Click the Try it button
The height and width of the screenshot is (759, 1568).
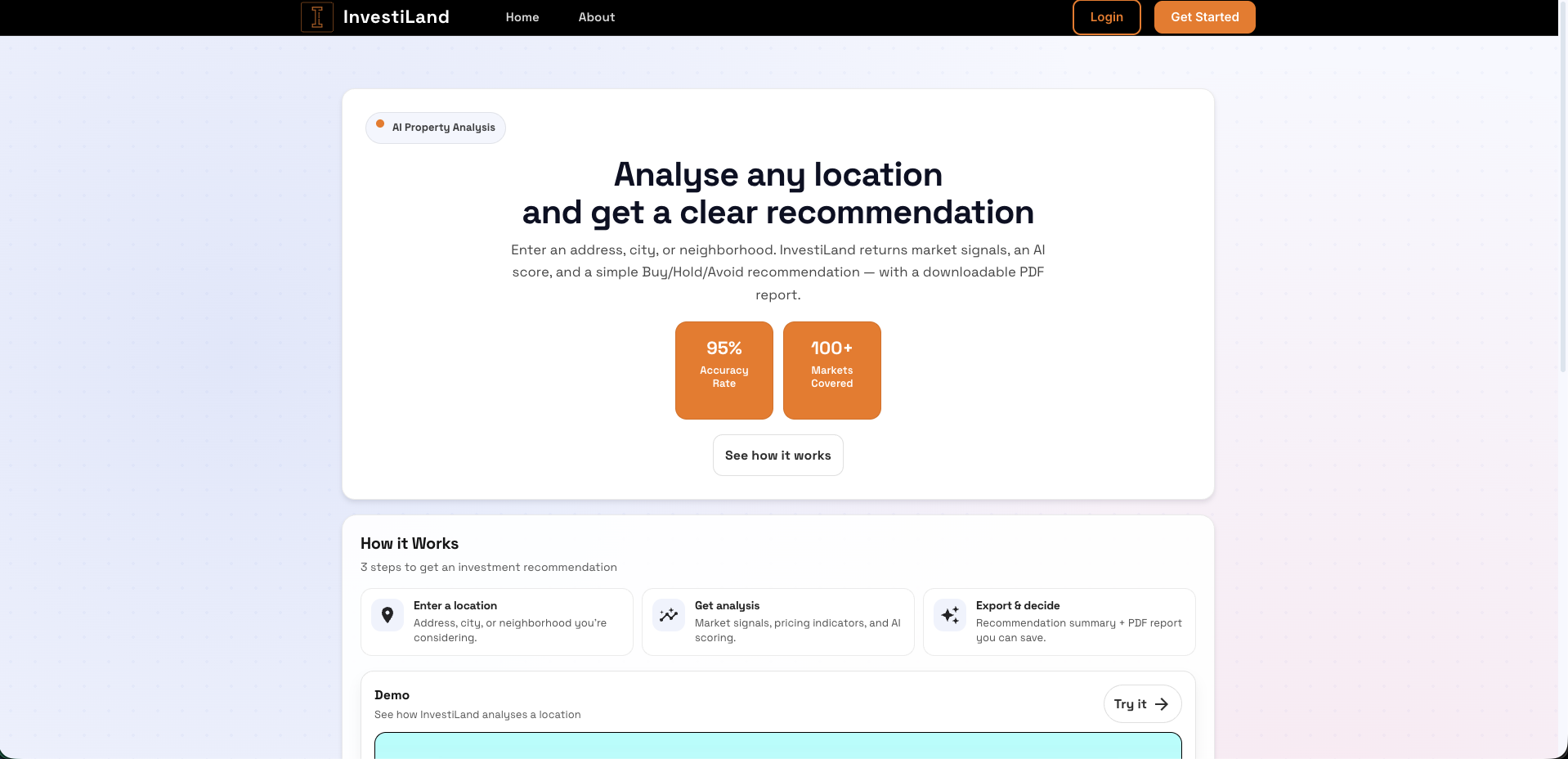pos(1142,704)
